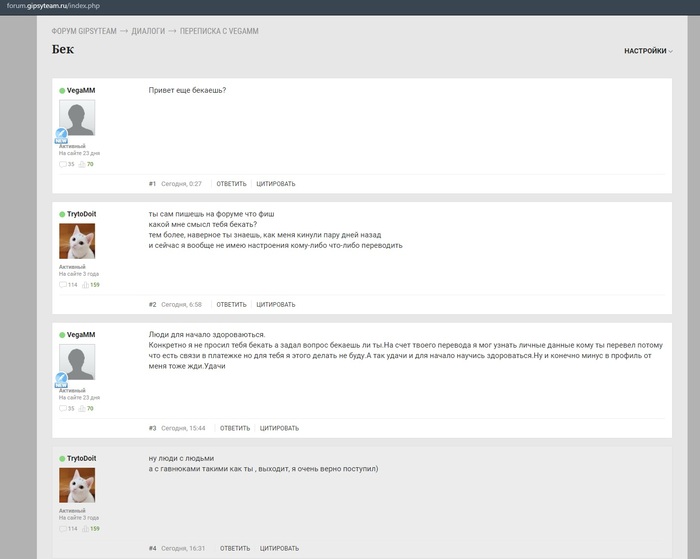Image resolution: width=700 pixels, height=559 pixels.
Task: Click the timestamp Сегодня, 16:31
Action: (183, 548)
